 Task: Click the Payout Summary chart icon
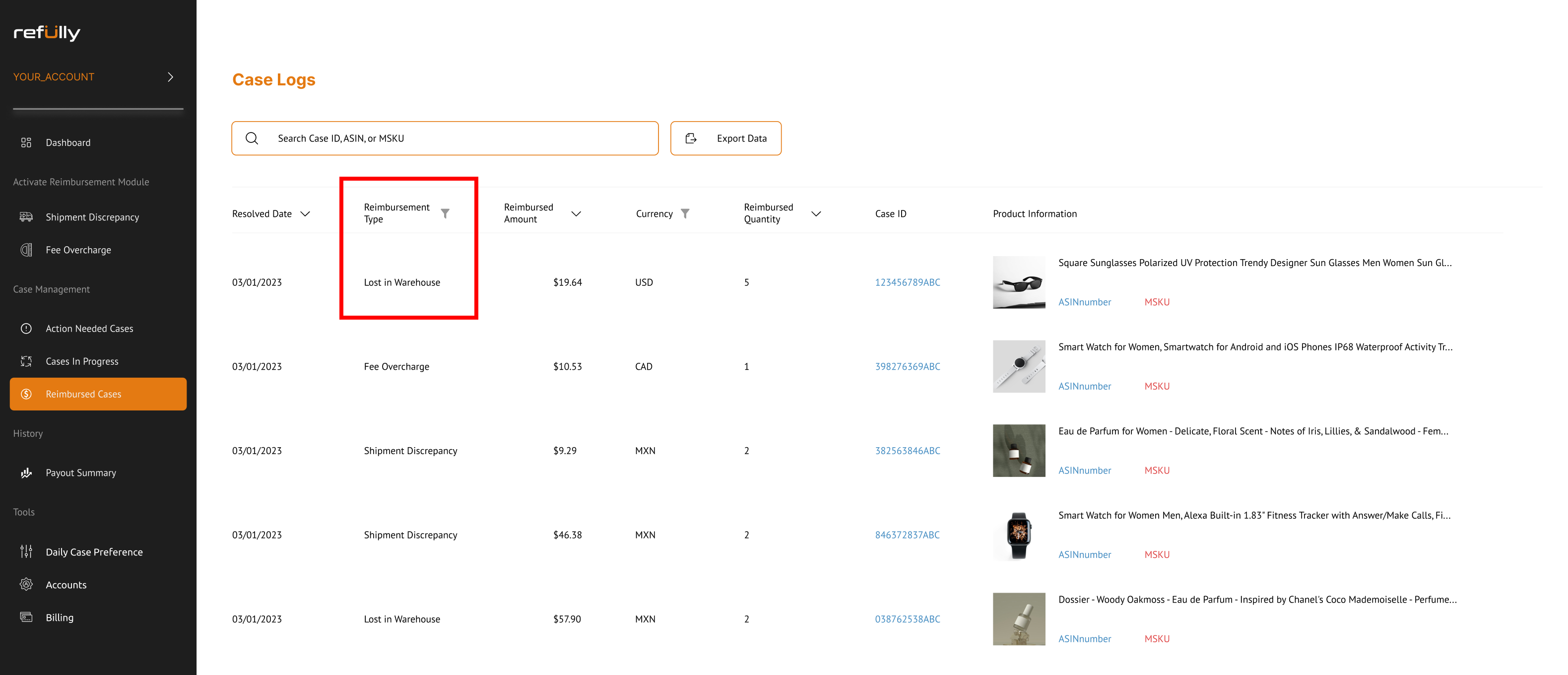26,473
